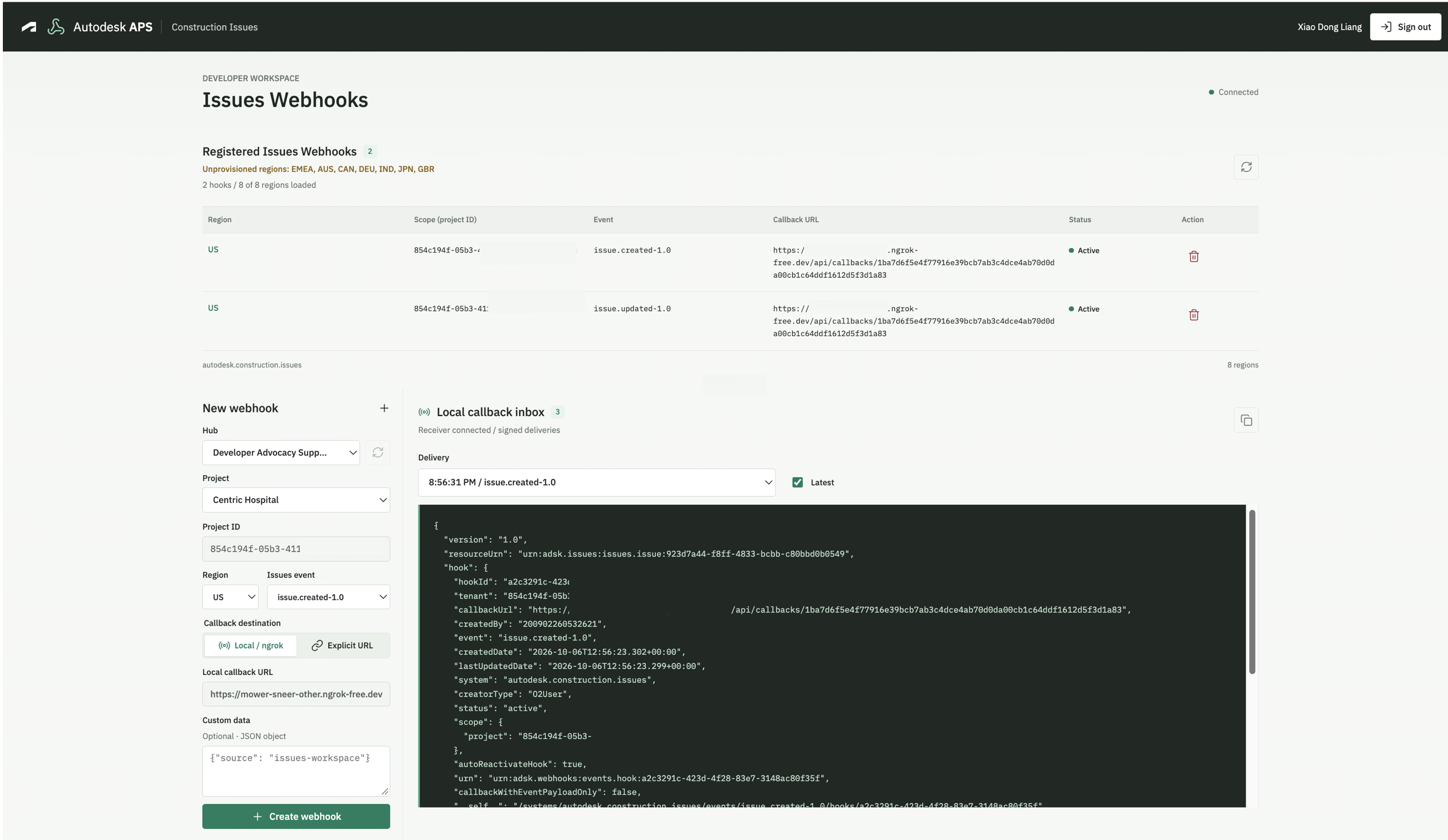Click the Project ID field

pos(296,549)
